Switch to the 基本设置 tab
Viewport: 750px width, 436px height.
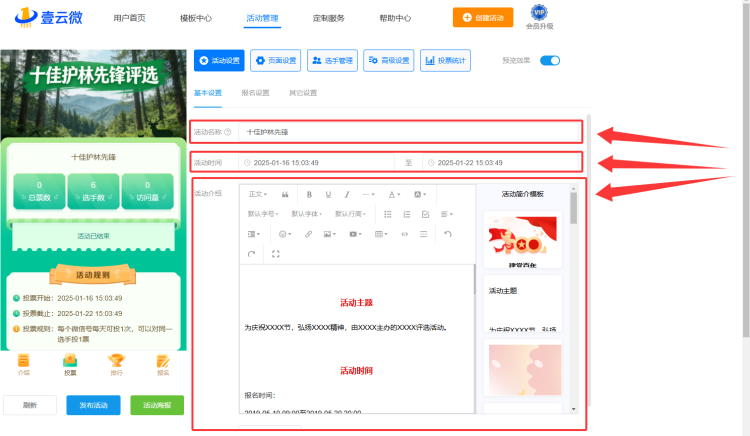[x=208, y=93]
